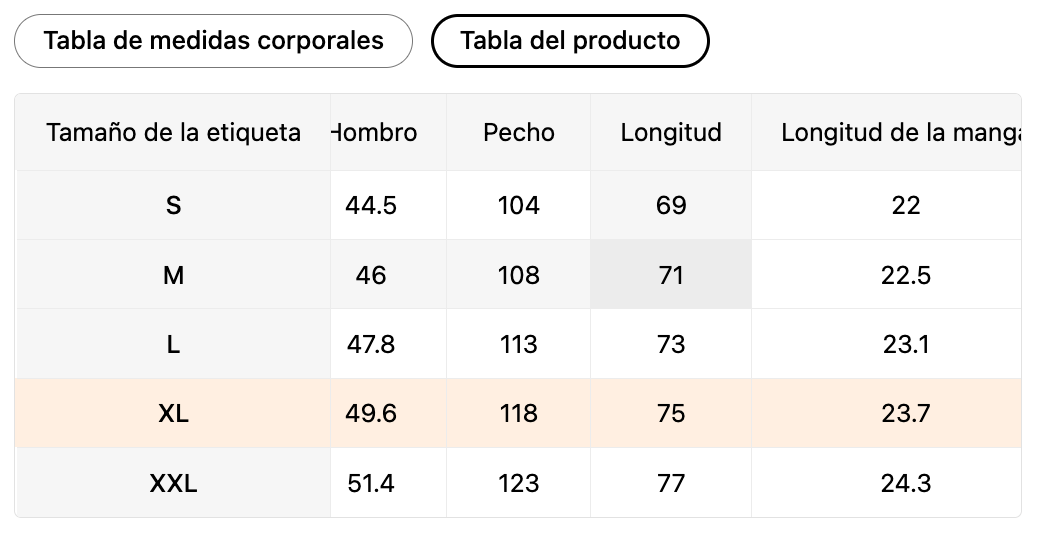Click the Longitud de la manga header

[x=898, y=132]
